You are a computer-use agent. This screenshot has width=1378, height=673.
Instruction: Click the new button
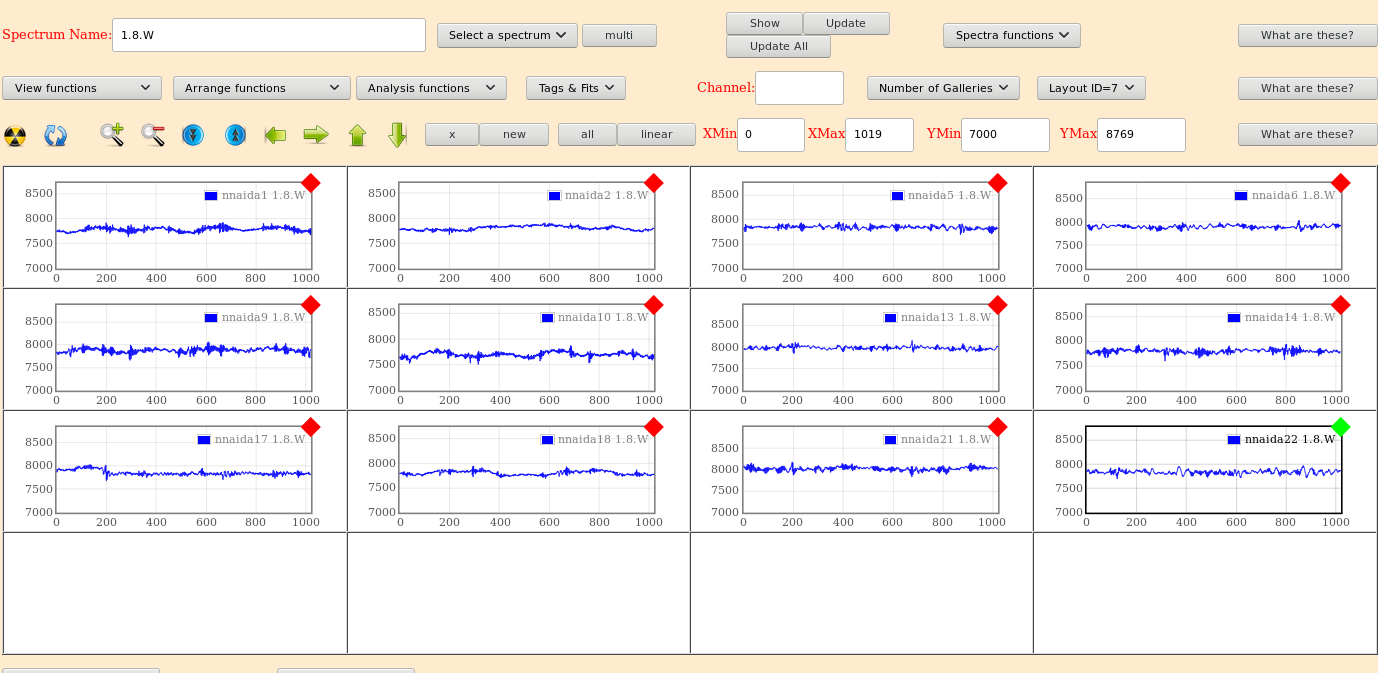click(x=514, y=134)
